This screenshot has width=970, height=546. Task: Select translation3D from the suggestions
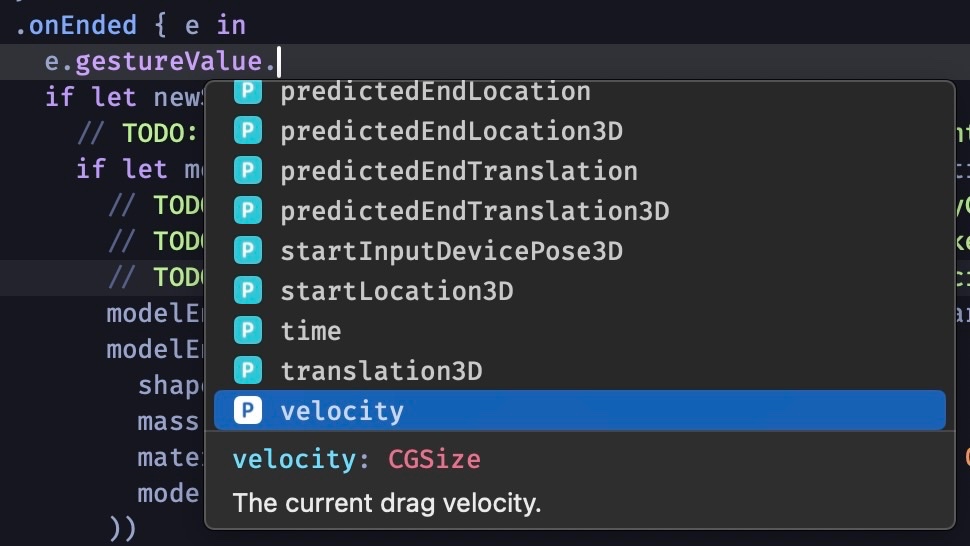[580, 371]
